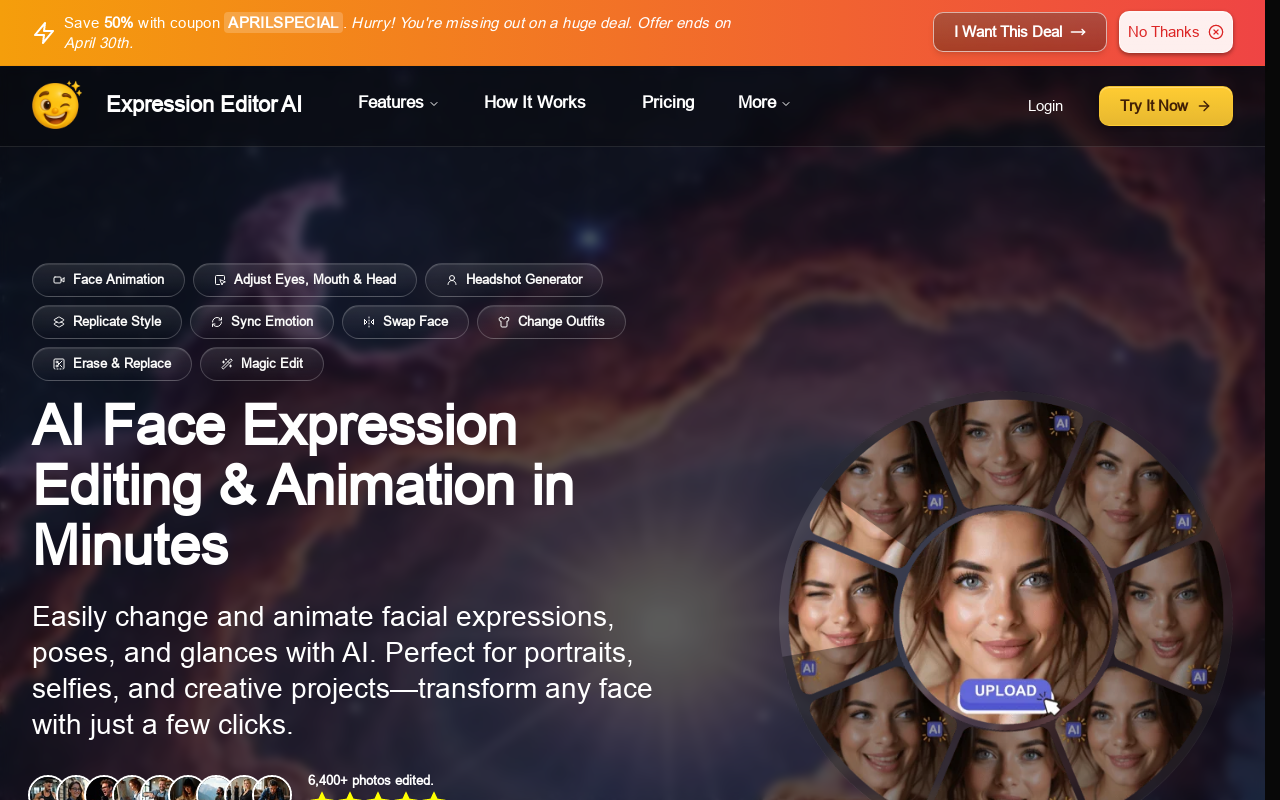Select the Replicate Style pill

[107, 322]
